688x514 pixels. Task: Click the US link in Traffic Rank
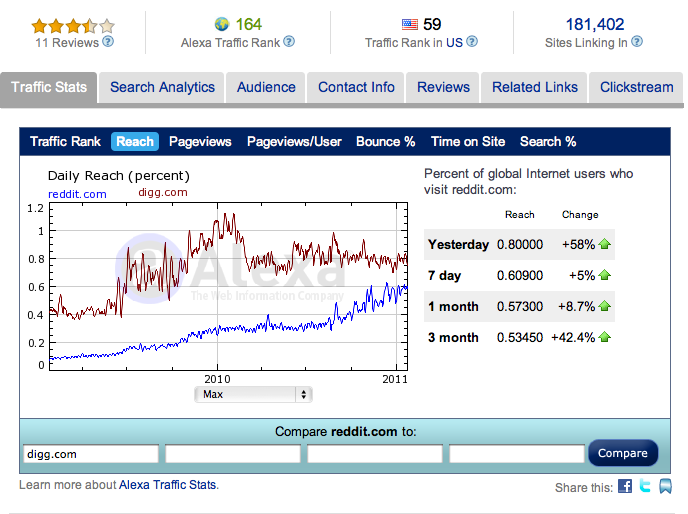pos(454,43)
